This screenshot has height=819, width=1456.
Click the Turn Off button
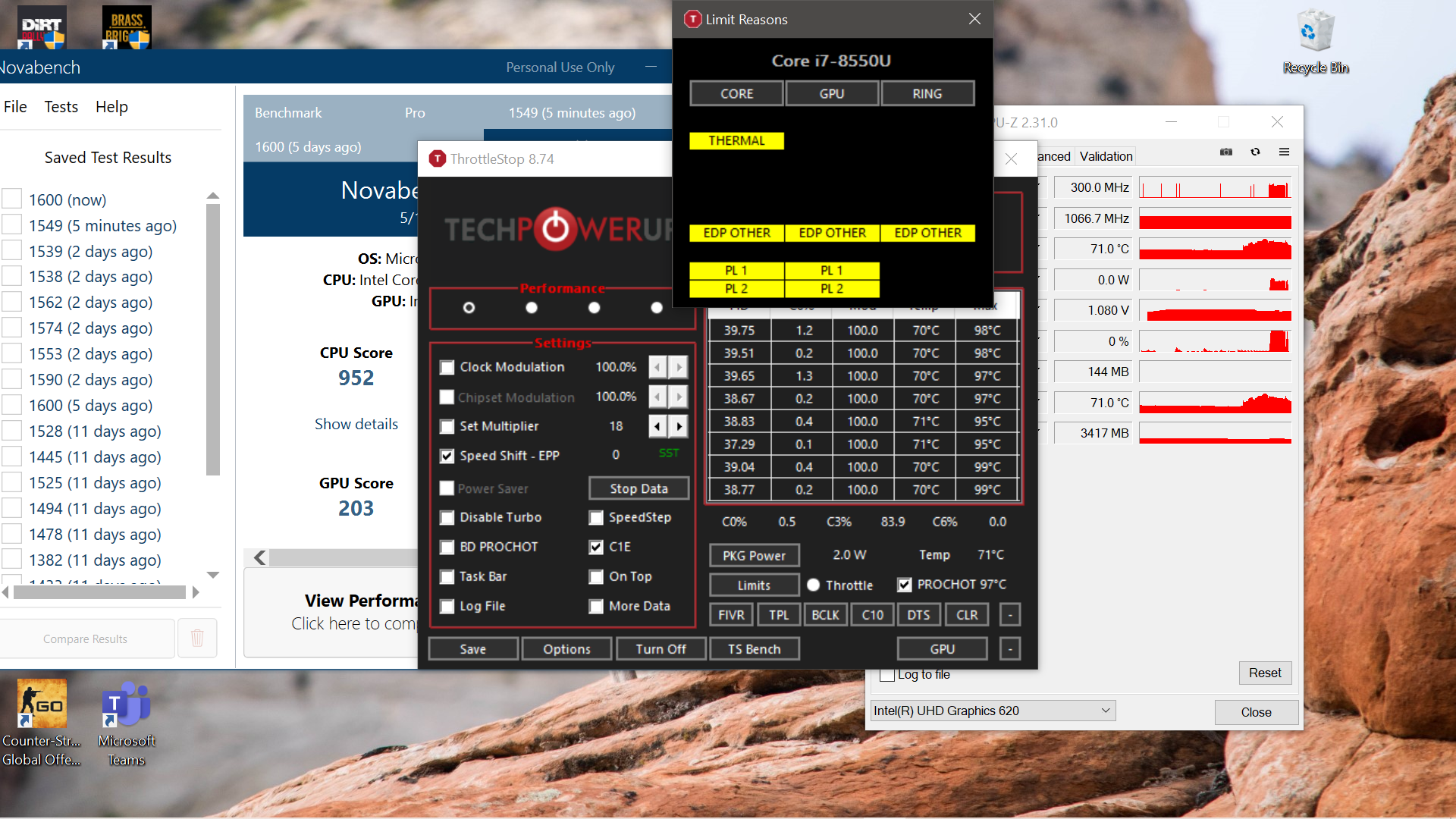(x=661, y=649)
